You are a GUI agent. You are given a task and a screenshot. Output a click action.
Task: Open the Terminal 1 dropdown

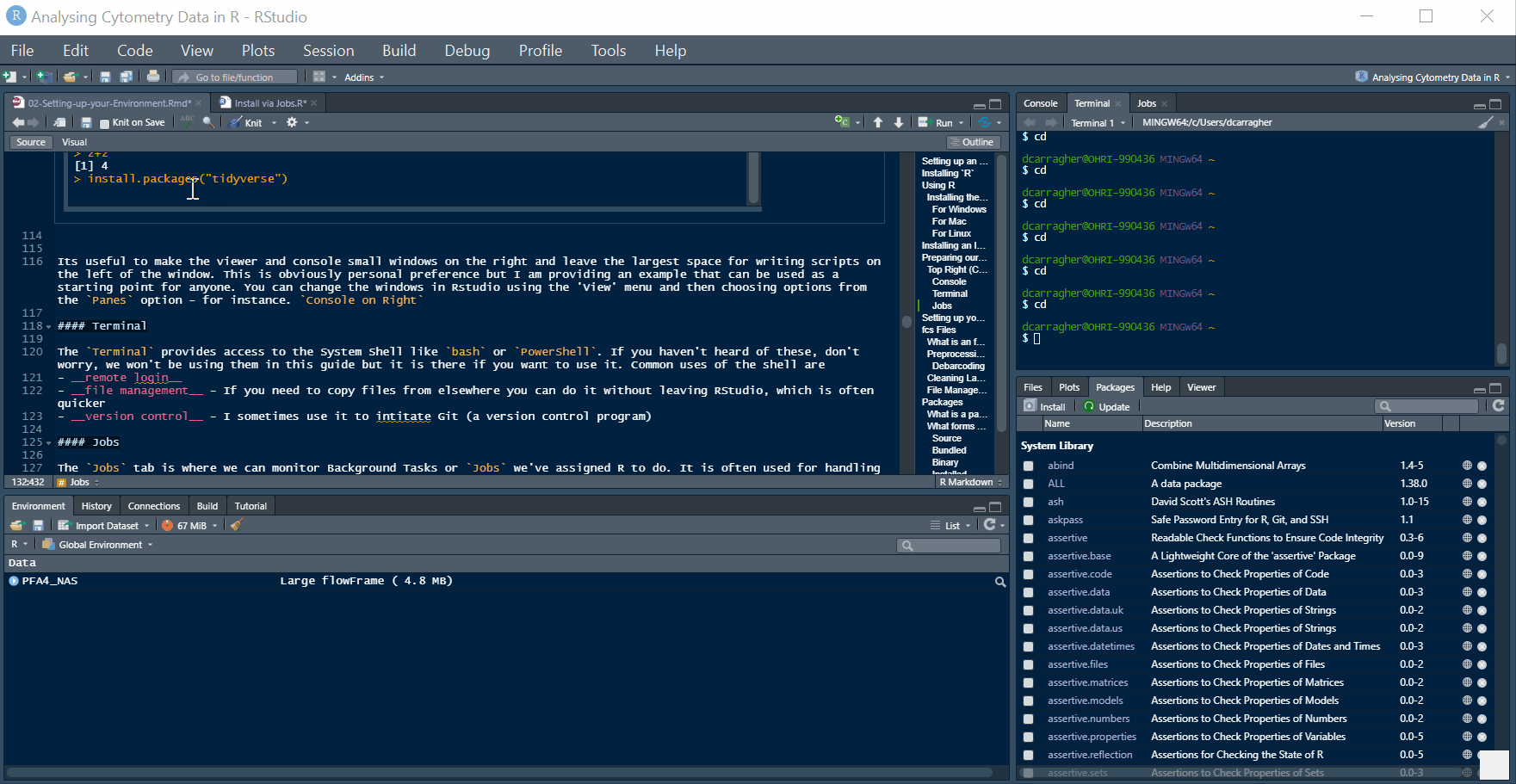click(1098, 123)
